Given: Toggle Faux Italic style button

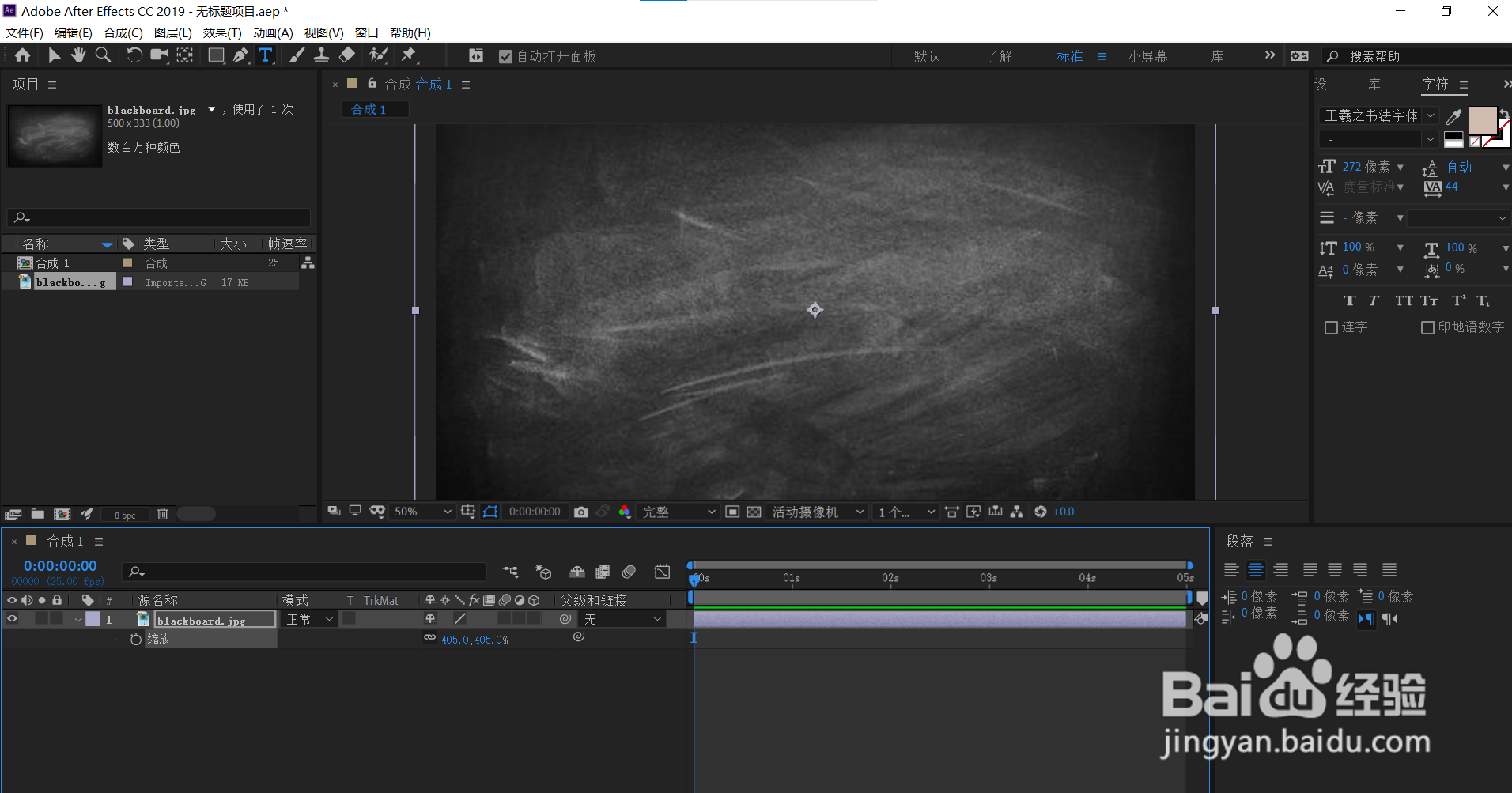Looking at the screenshot, I should pyautogui.click(x=1374, y=300).
